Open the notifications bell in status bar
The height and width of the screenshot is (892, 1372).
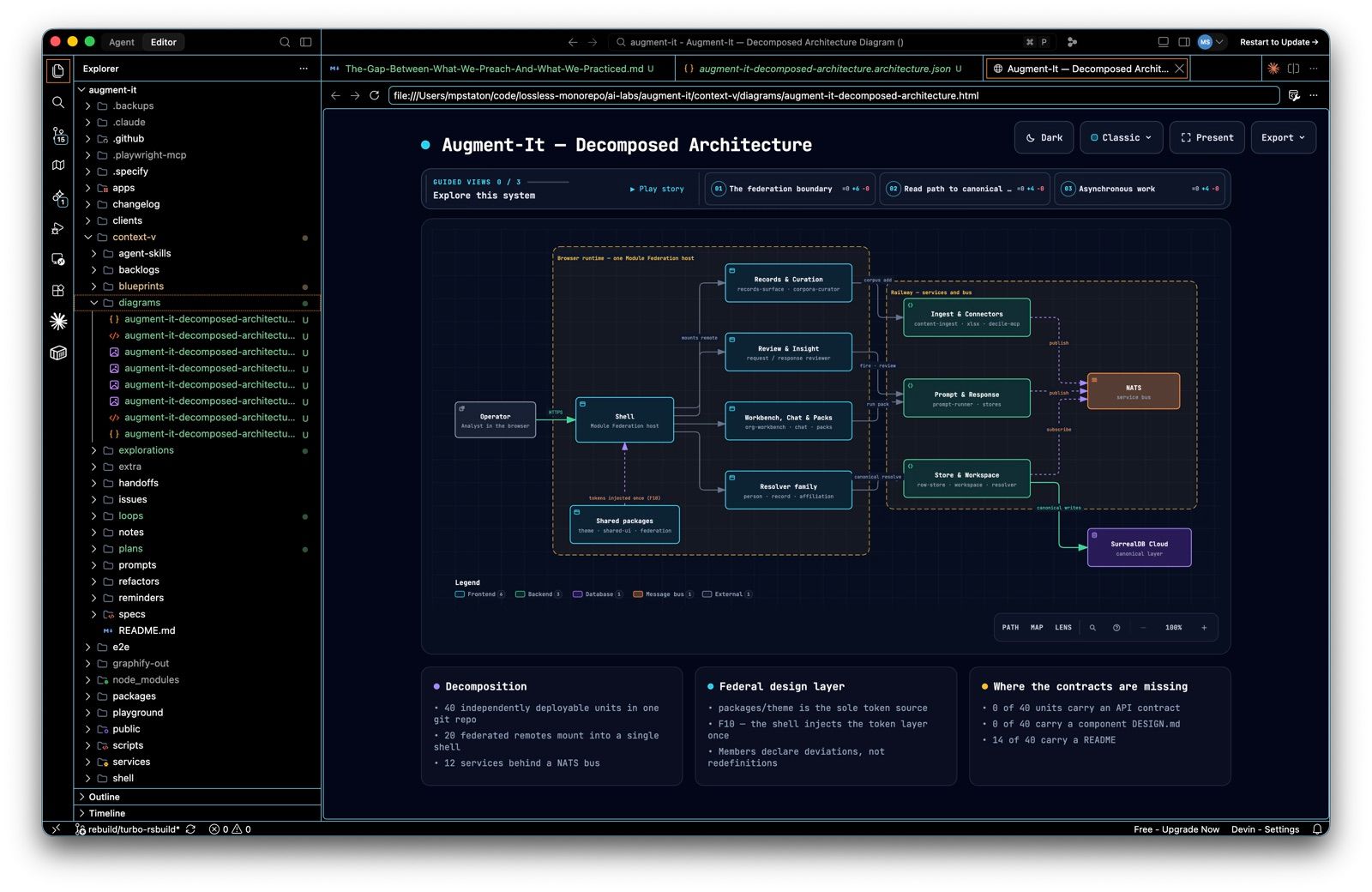(1317, 829)
